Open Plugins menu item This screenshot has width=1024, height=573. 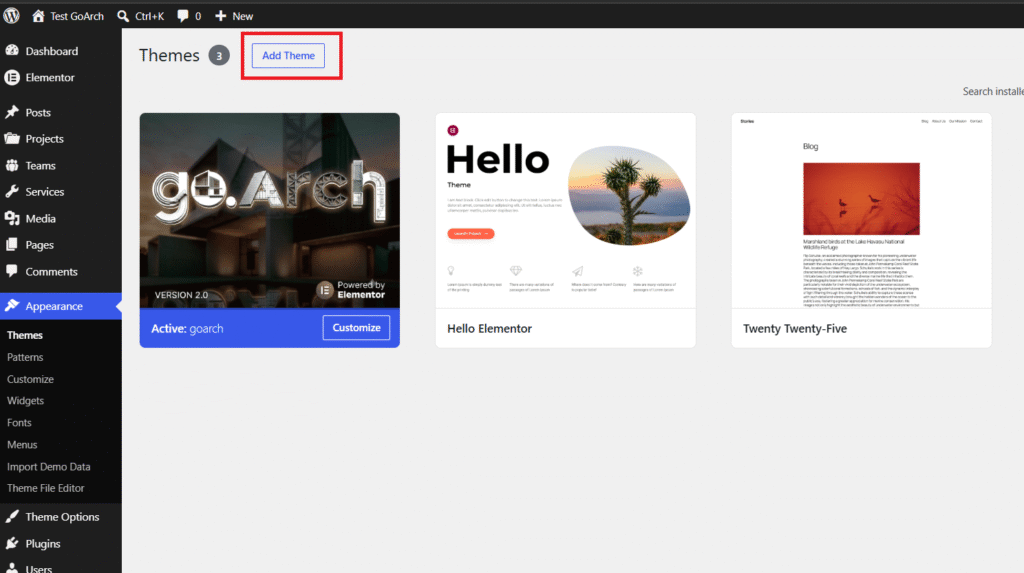point(61,544)
